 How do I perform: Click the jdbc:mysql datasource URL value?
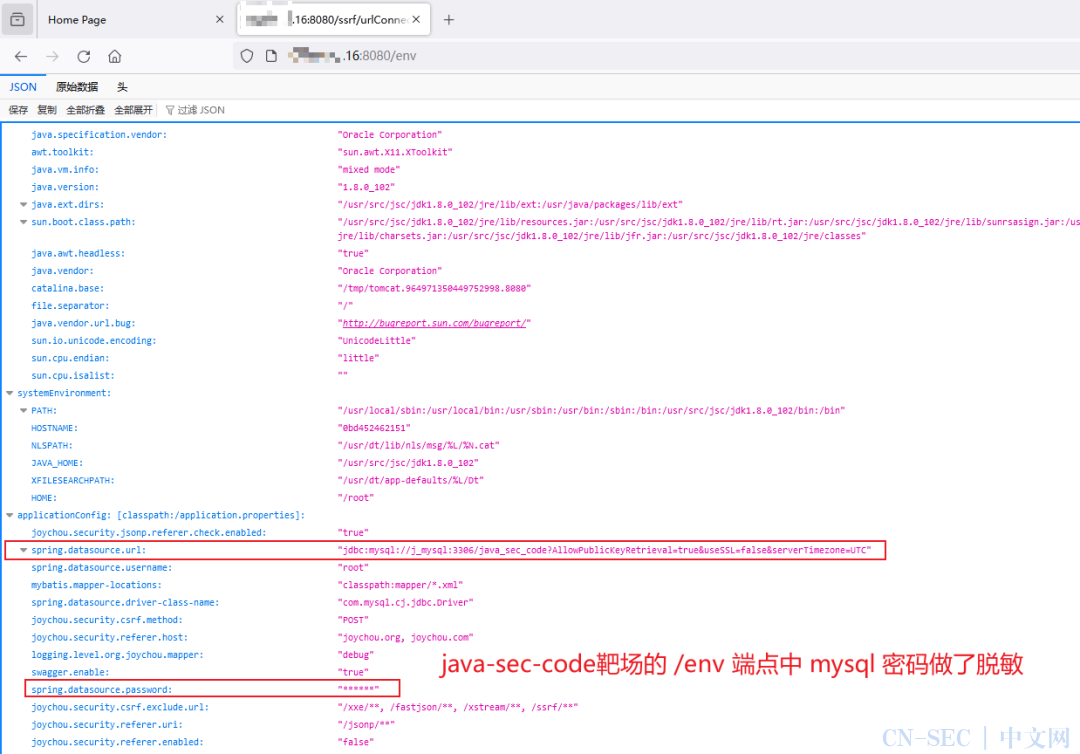604,550
